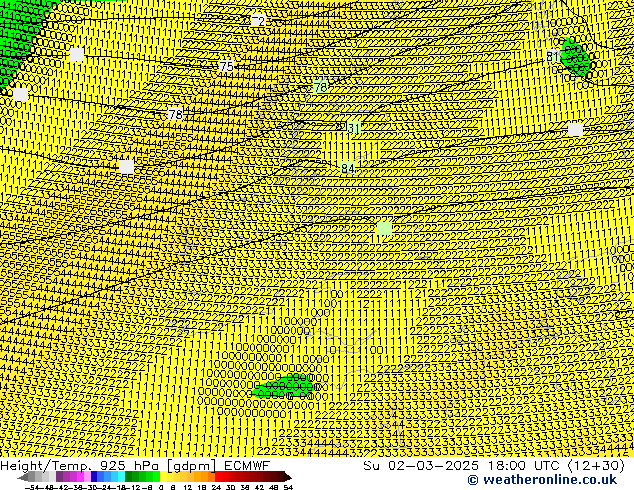Click the Height/Temp. 925 hPa title text

point(81,465)
